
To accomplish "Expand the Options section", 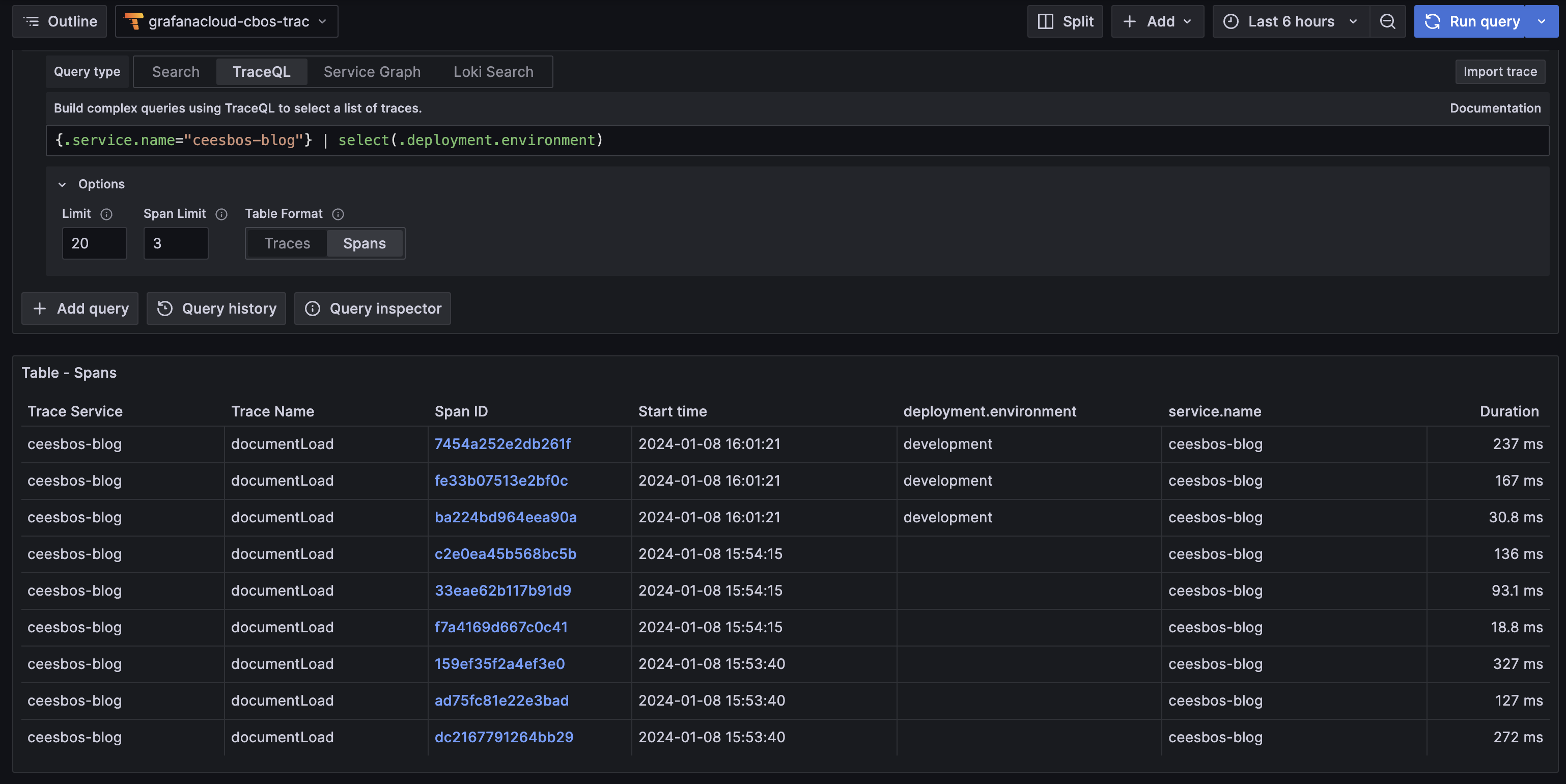I will [62, 184].
